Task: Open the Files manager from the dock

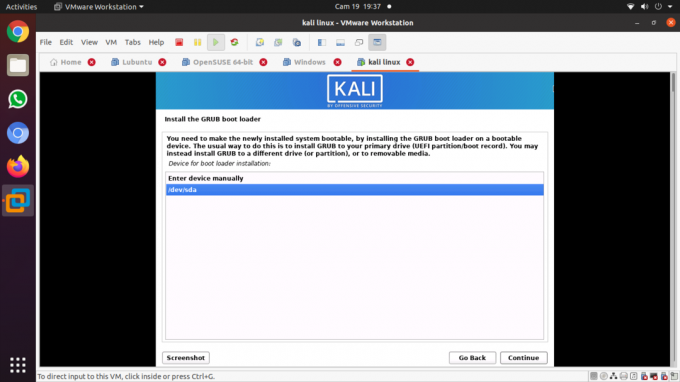Action: coord(18,65)
